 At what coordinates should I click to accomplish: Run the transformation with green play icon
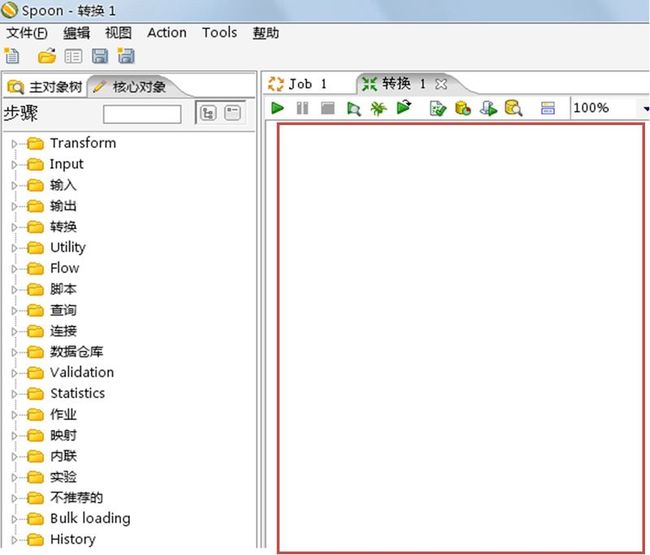pos(277,108)
